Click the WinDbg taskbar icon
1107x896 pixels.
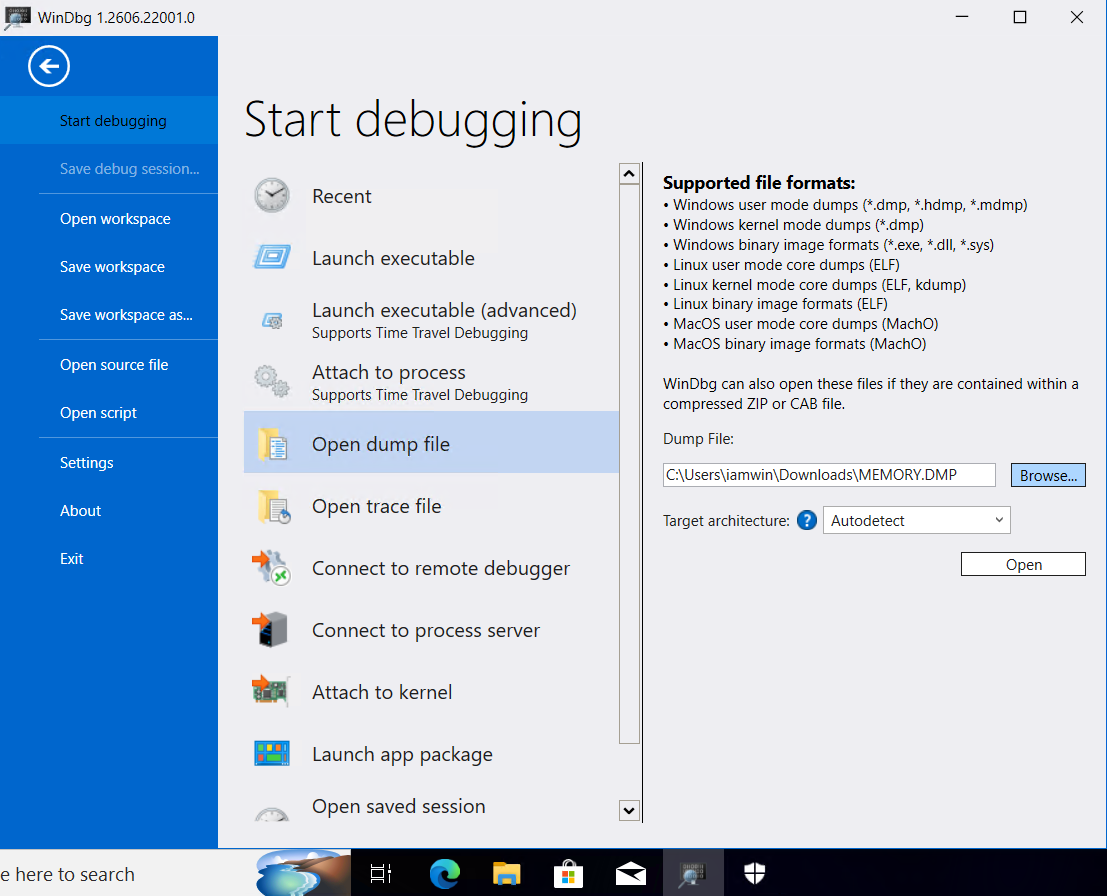(x=693, y=874)
